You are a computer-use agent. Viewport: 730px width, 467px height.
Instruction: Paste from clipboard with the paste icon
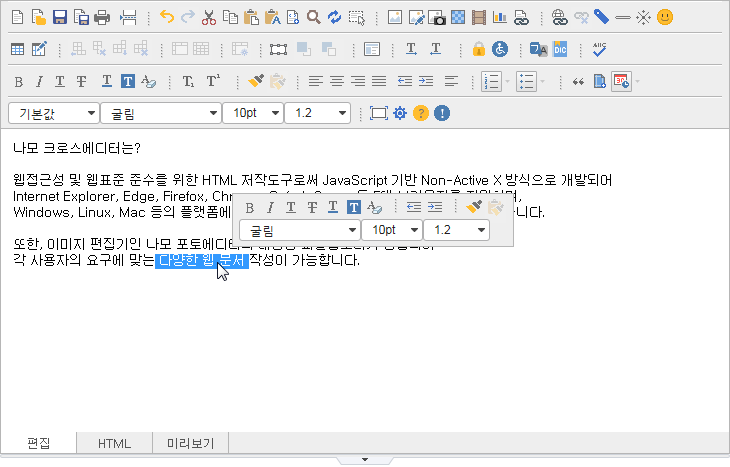pyautogui.click(x=251, y=18)
